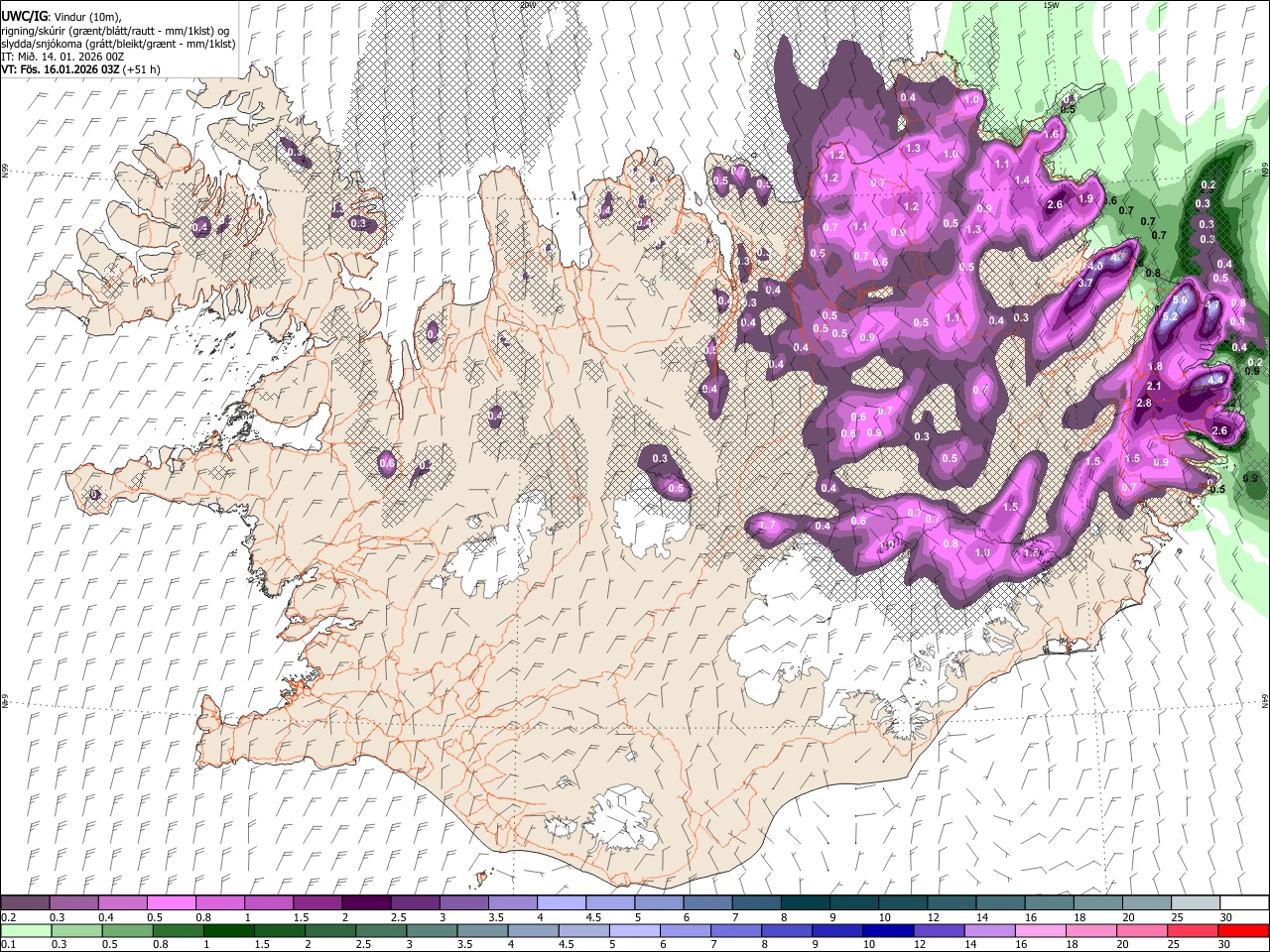Click the '1.4' precipitation value on the map

click(1022, 179)
